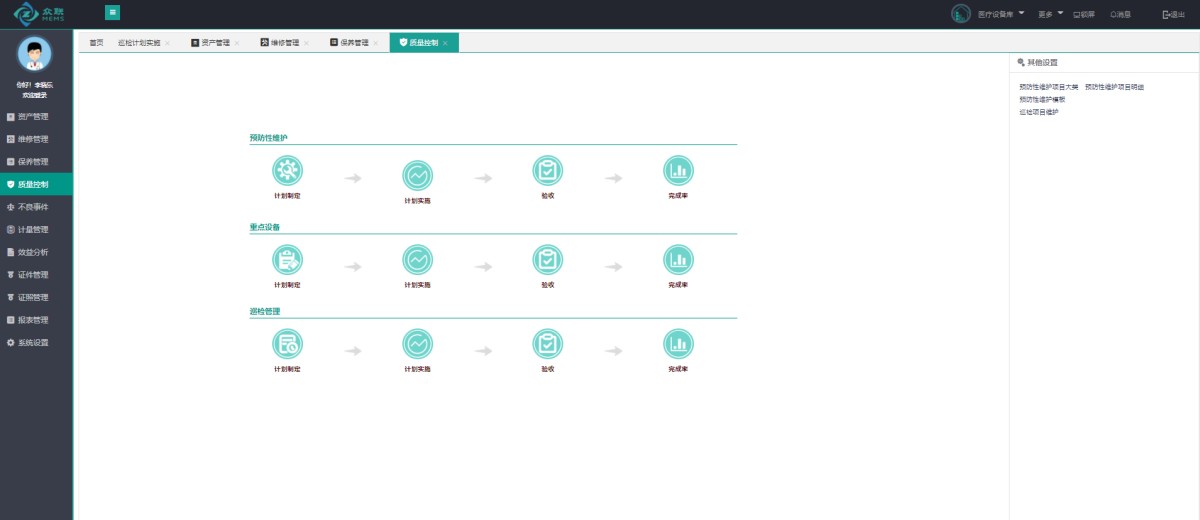
Task: Expand the 更多 dropdown menu
Action: click(1051, 14)
